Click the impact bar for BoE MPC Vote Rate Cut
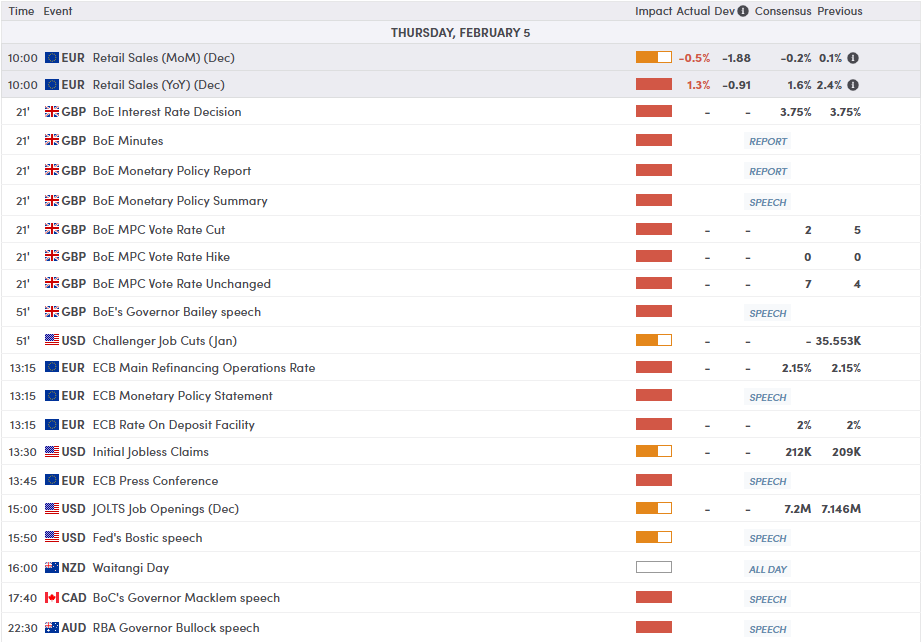The image size is (923, 642). pos(653,229)
